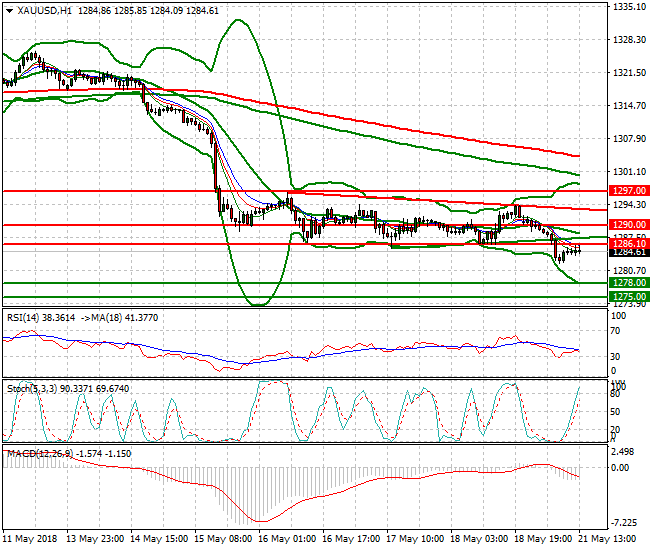Select the MACD scale value 2.498
Viewport: 650px width, 550px height.
point(623,452)
